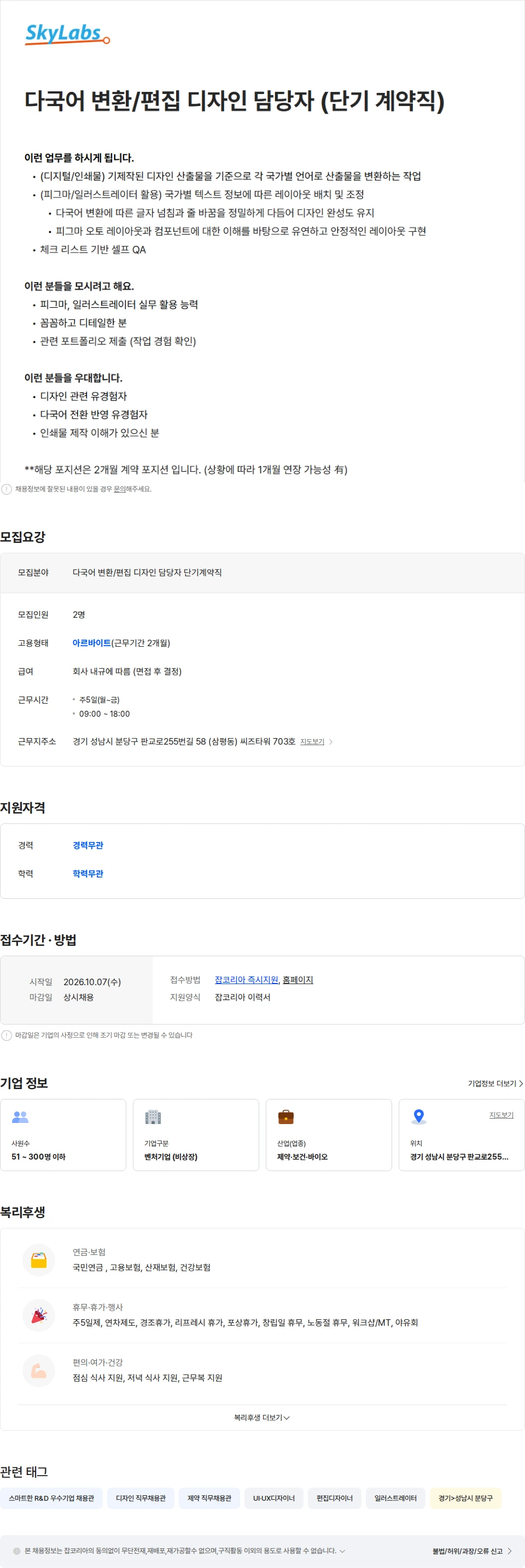The height and width of the screenshot is (1568, 525).
Task: Open 지도보기 in the 위치 card
Action: click(x=501, y=1115)
